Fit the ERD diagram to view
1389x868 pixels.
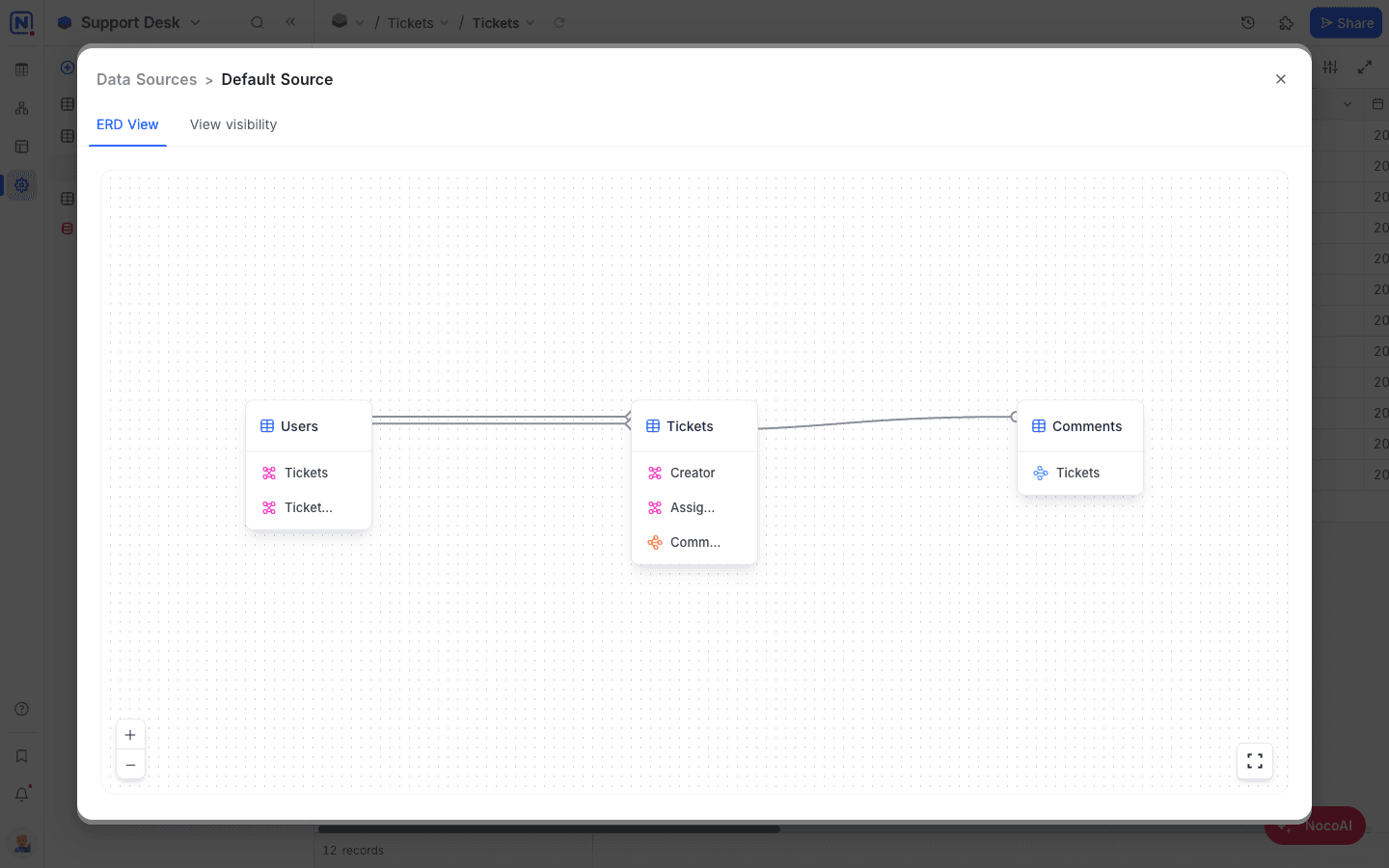pyautogui.click(x=1255, y=761)
